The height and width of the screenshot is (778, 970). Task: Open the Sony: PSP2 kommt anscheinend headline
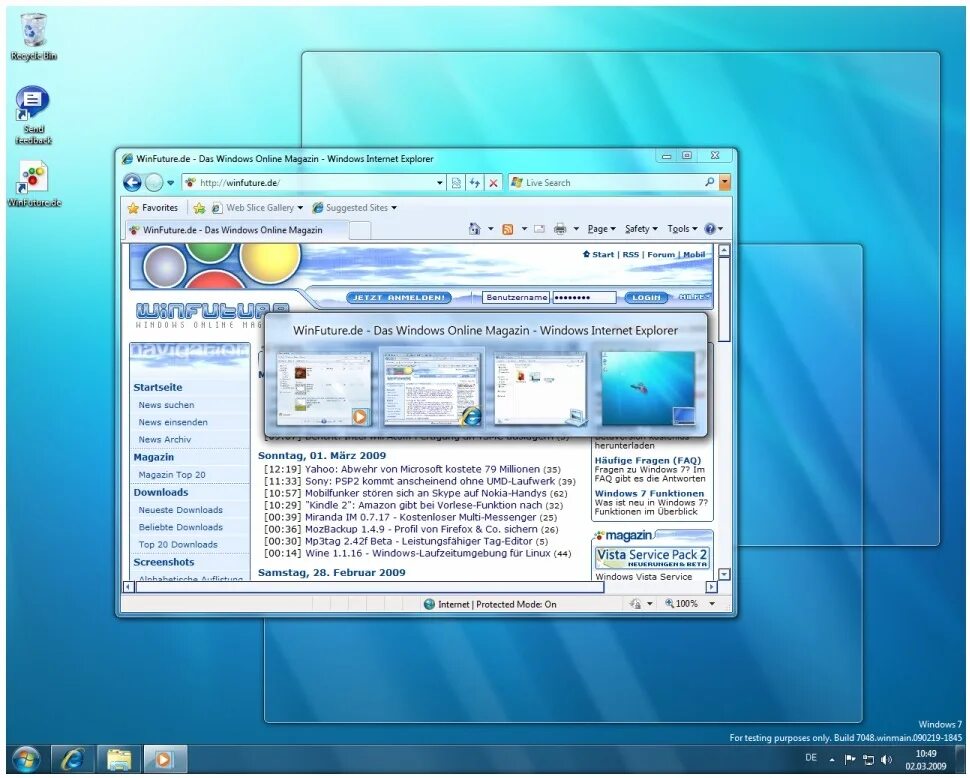pos(430,481)
